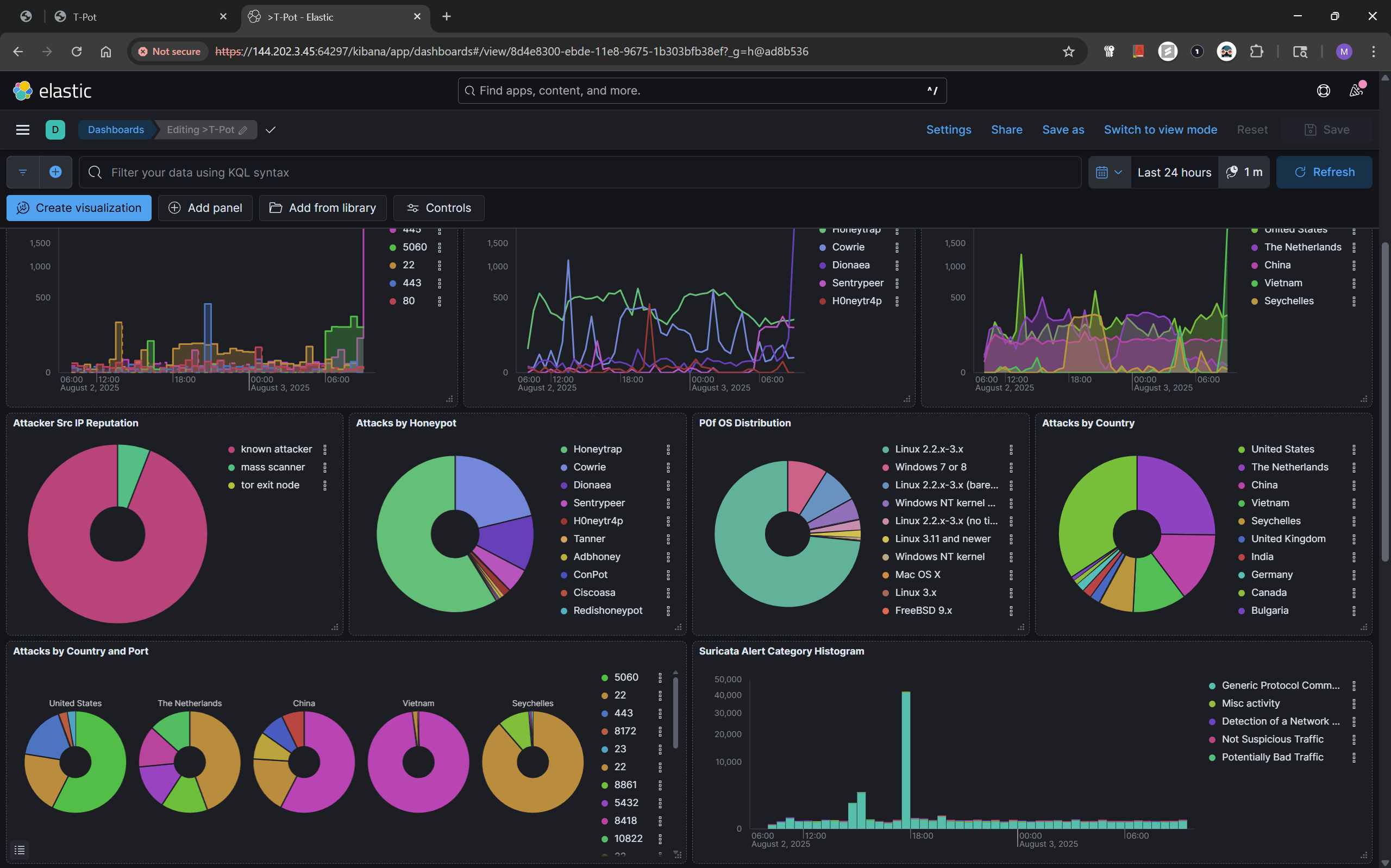The image size is (1391, 868).
Task: Open options for Misc activity legend
Action: 1354,704
